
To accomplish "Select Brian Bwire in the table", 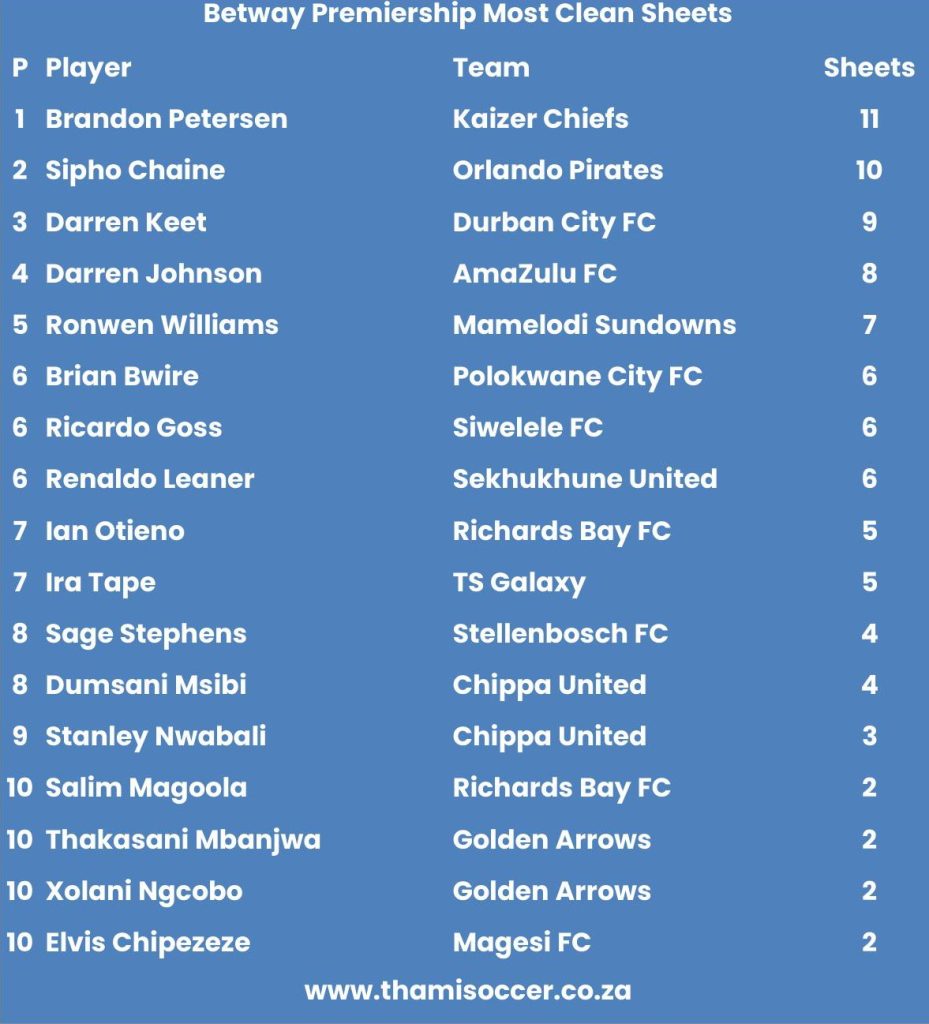I will tap(122, 376).
